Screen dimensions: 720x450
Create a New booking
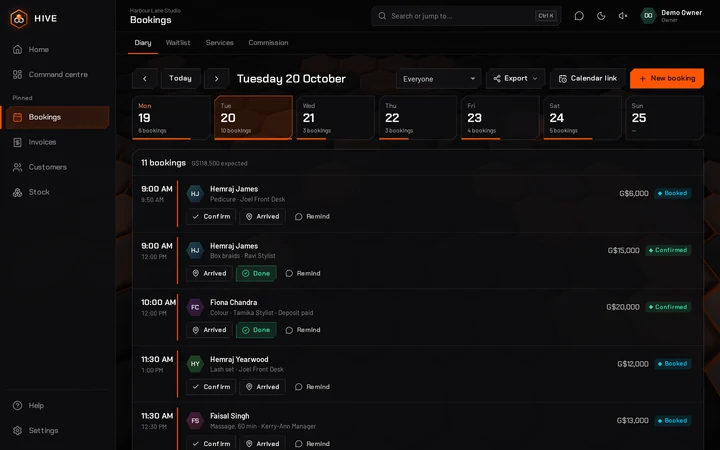[x=667, y=79]
